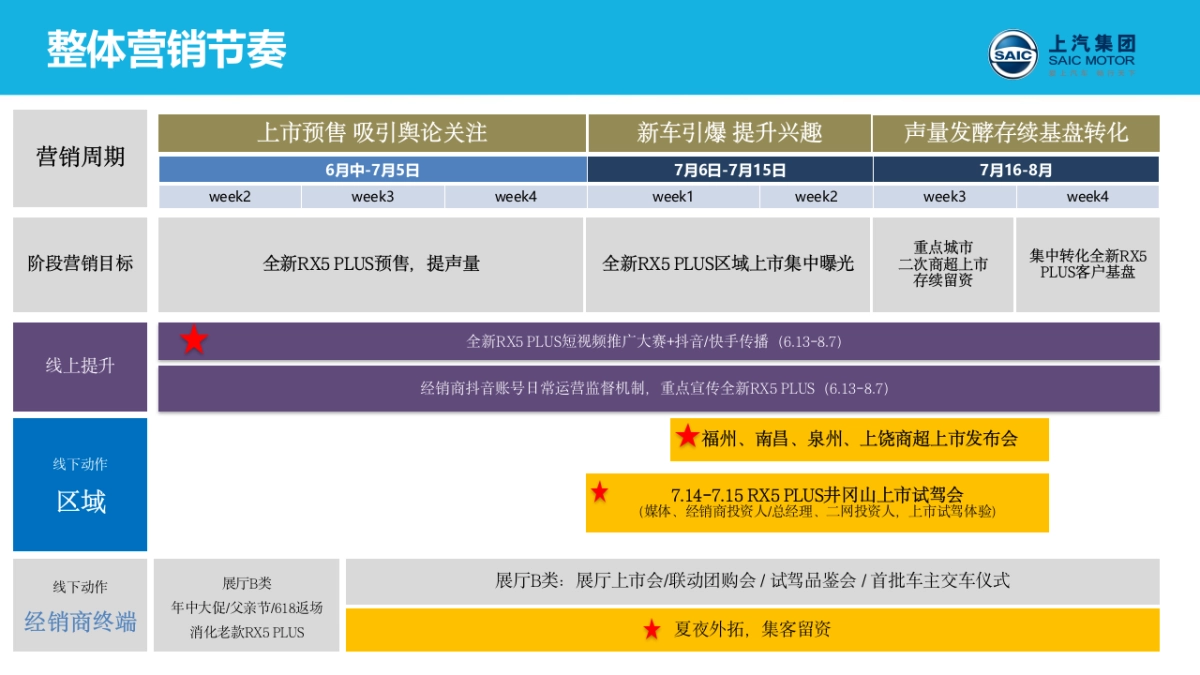Select the 展厅B类 年中大促 gray cell

tap(246, 602)
